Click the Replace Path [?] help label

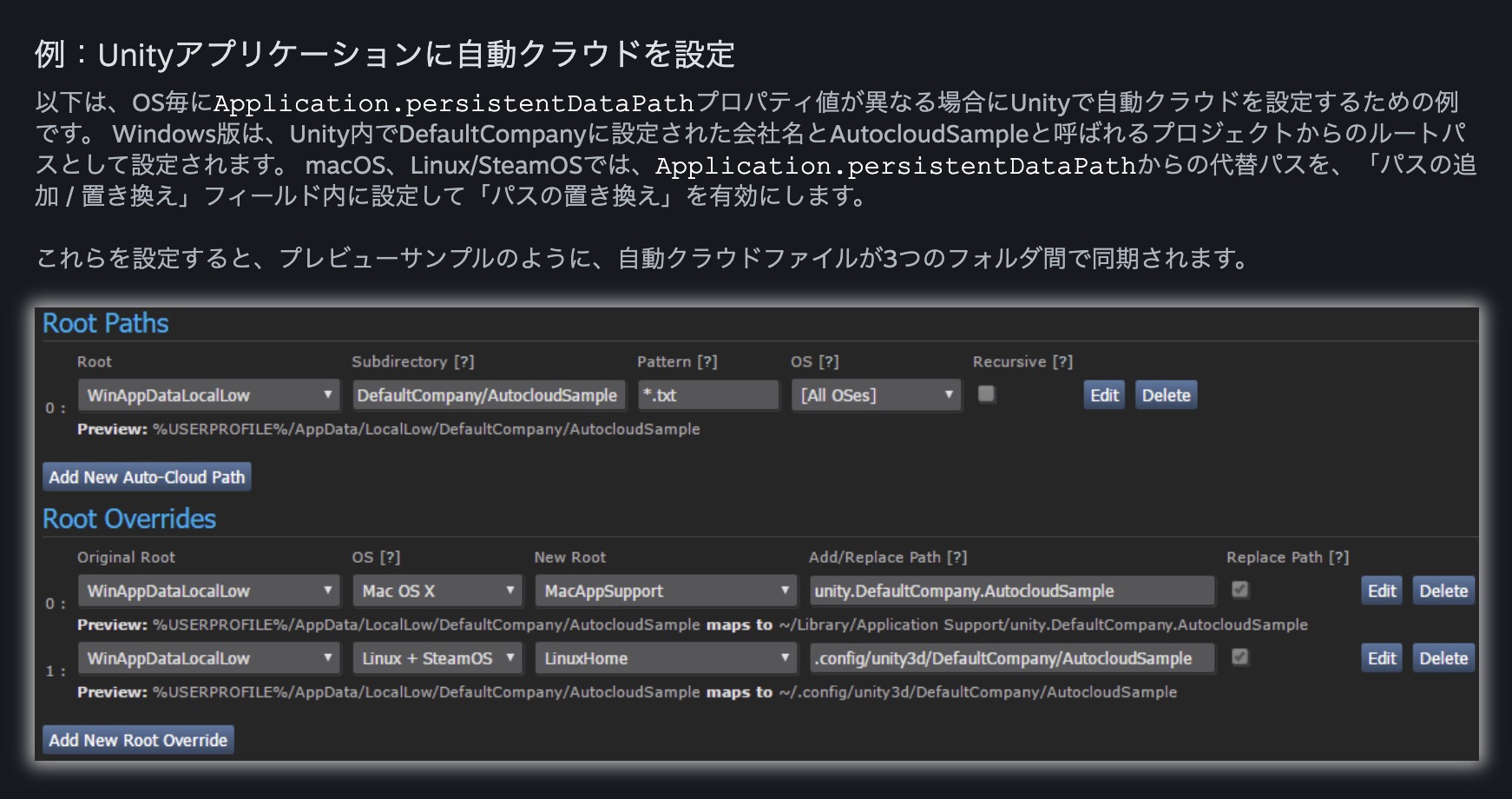1287,557
